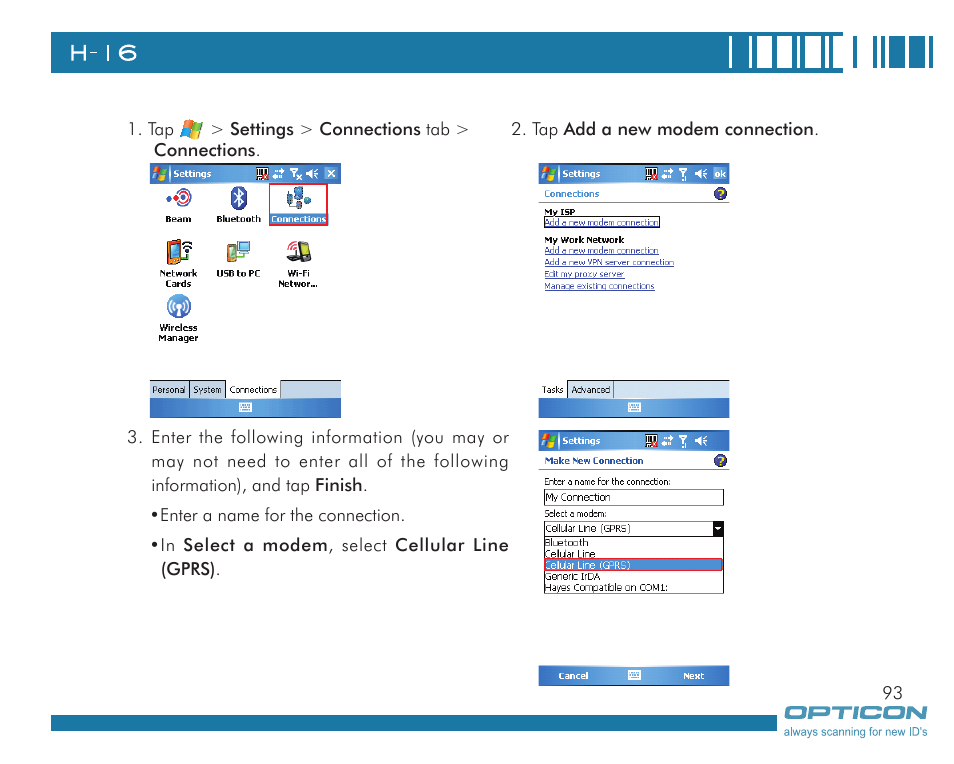
Task: Tap signal antenna icon in Connections screen
Action: [683, 174]
